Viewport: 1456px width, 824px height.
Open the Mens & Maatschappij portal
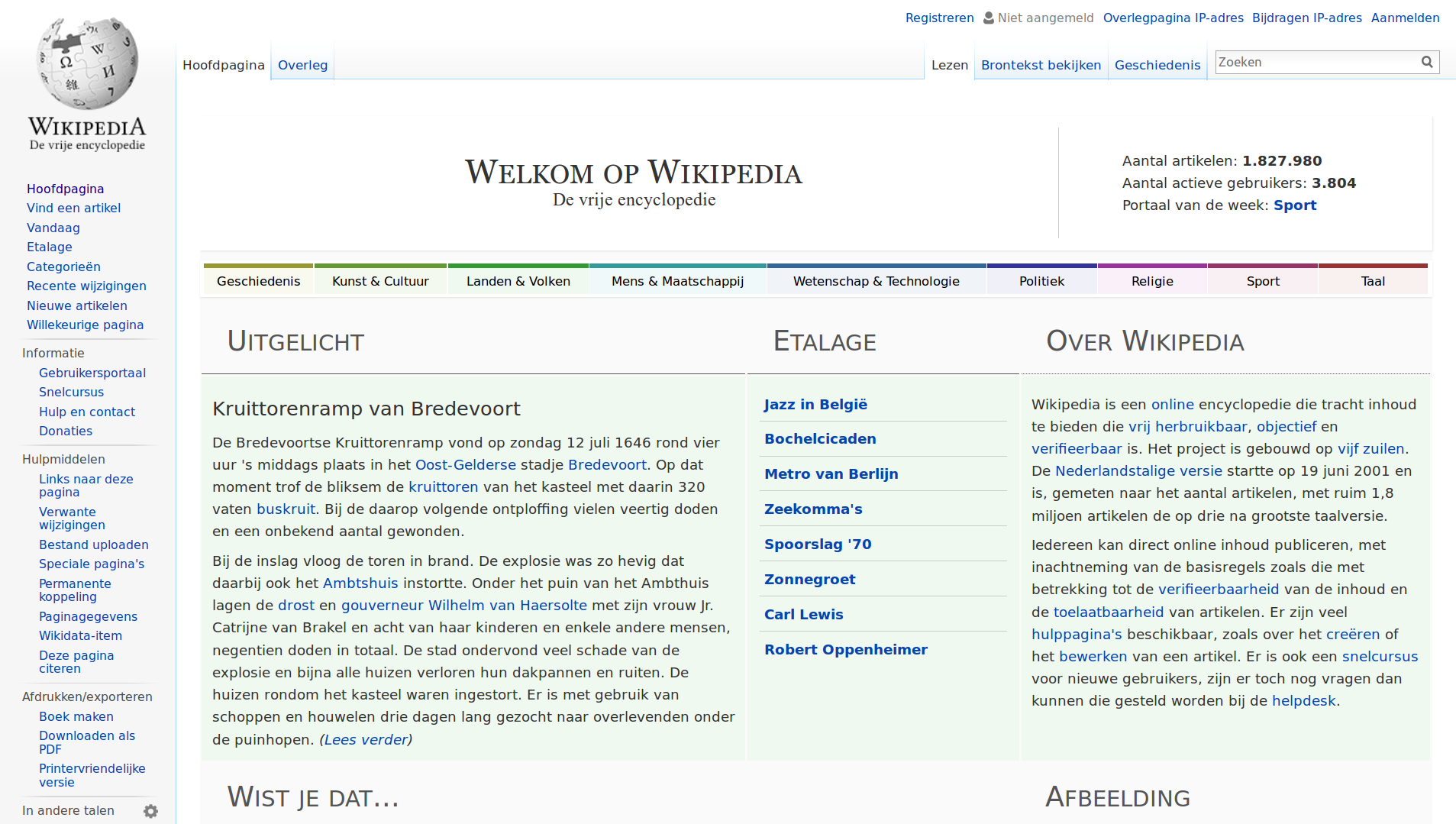tap(677, 281)
